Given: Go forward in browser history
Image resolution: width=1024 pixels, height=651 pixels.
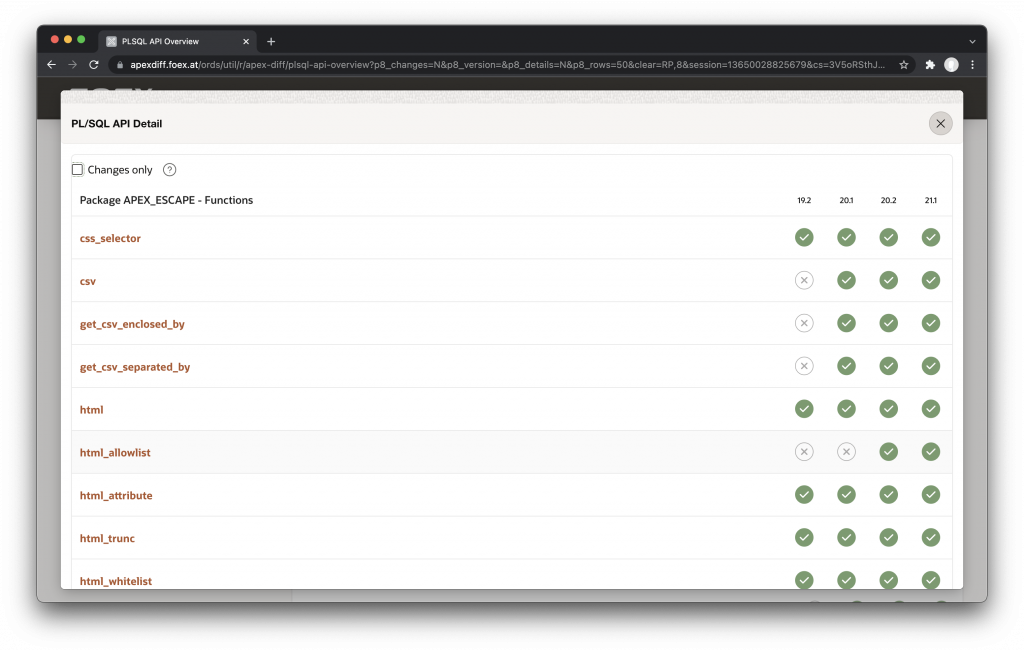Looking at the screenshot, I should (72, 65).
